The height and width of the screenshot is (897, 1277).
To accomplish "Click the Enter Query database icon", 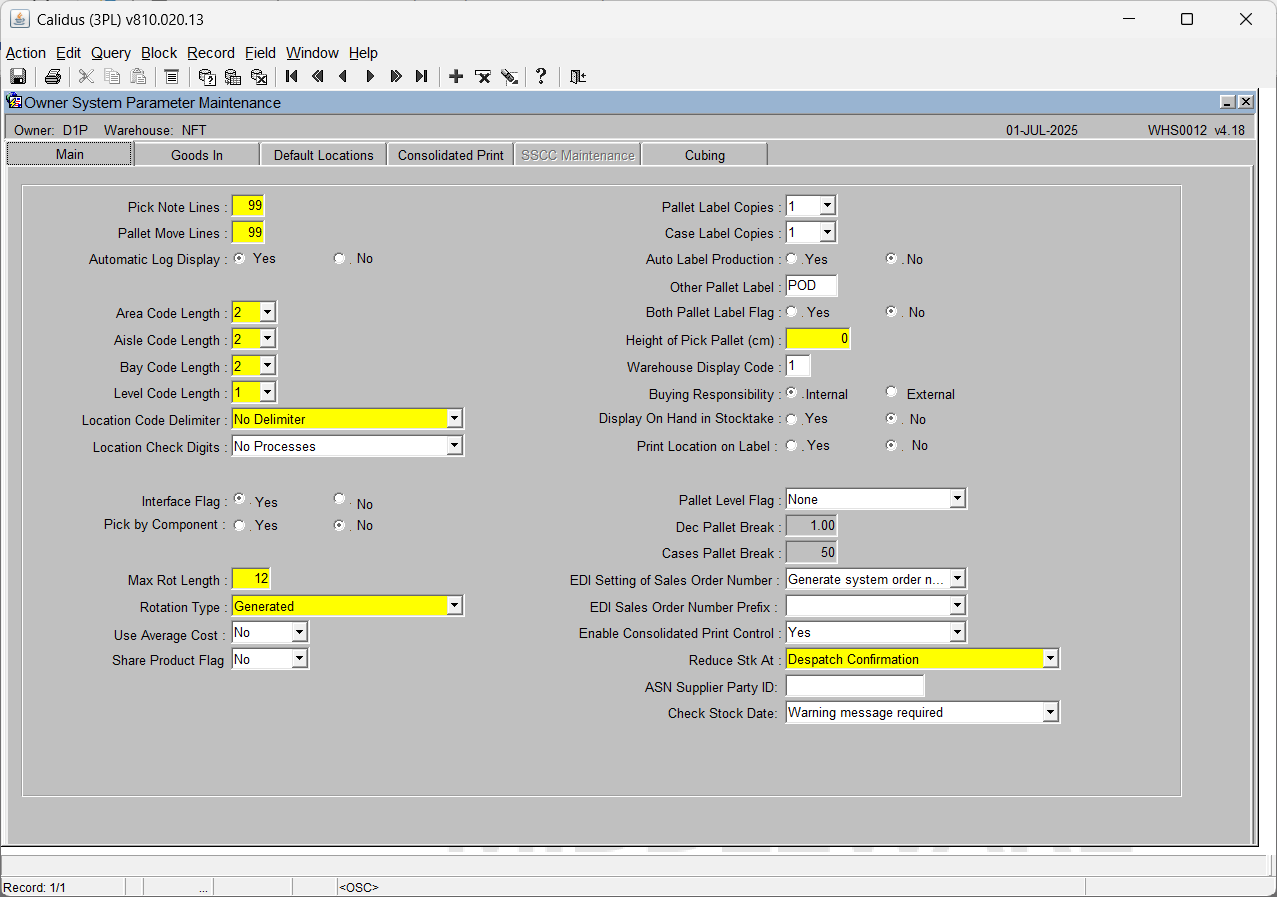I will tap(207, 76).
